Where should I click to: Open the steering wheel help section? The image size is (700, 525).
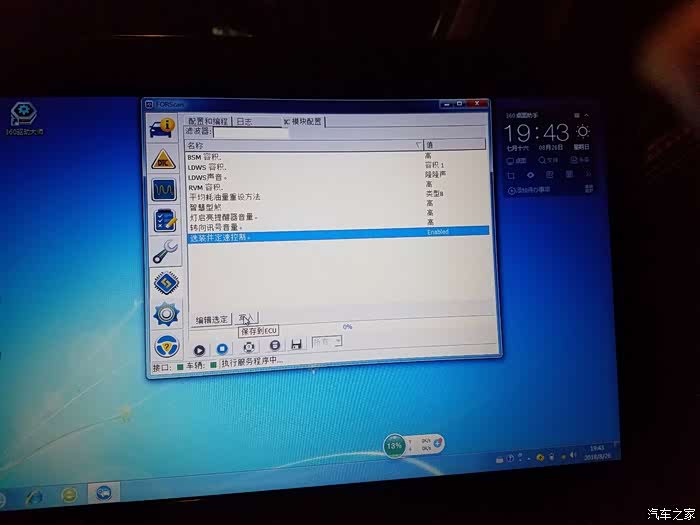click(x=167, y=346)
